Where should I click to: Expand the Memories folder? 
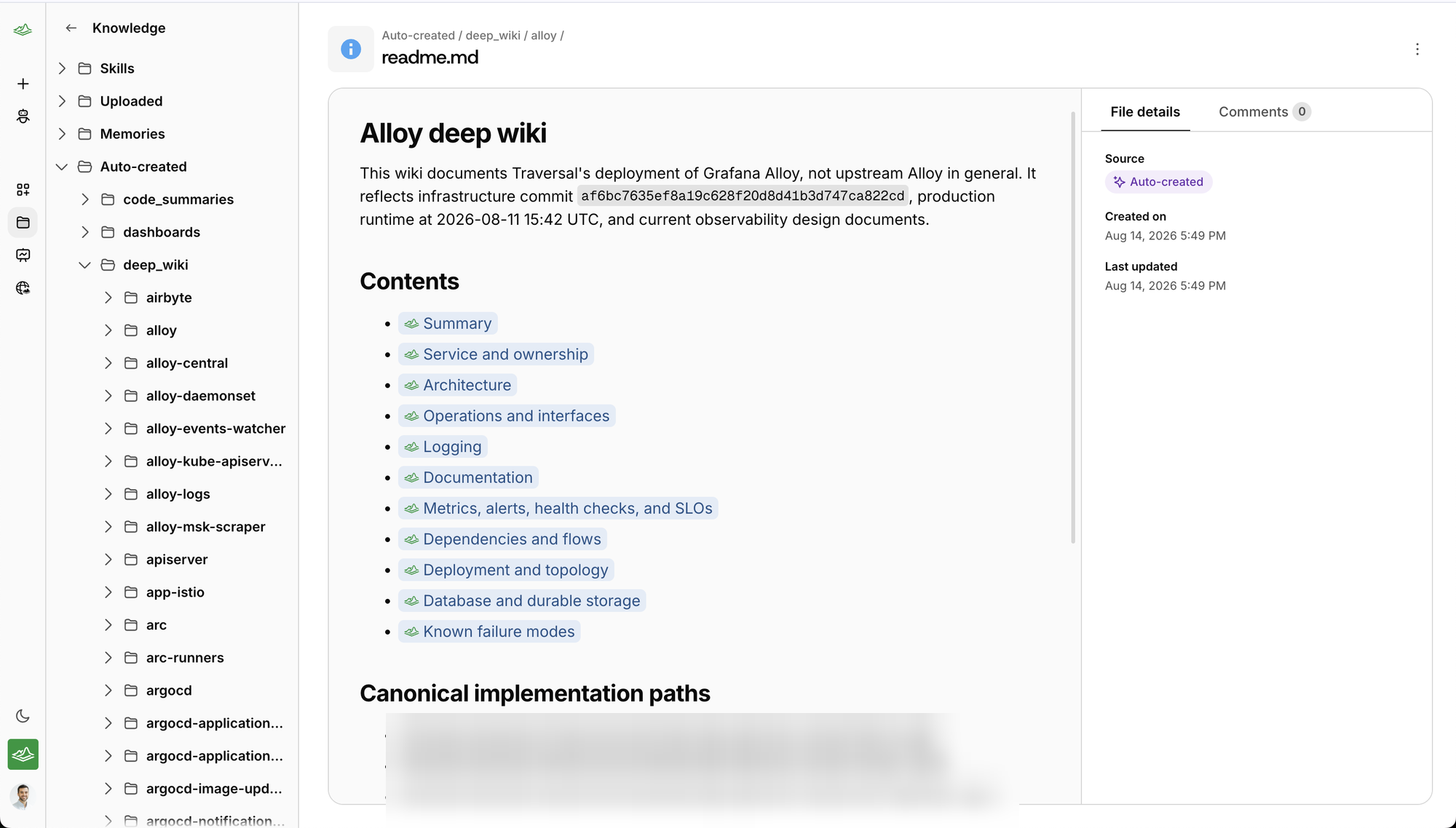tap(62, 134)
